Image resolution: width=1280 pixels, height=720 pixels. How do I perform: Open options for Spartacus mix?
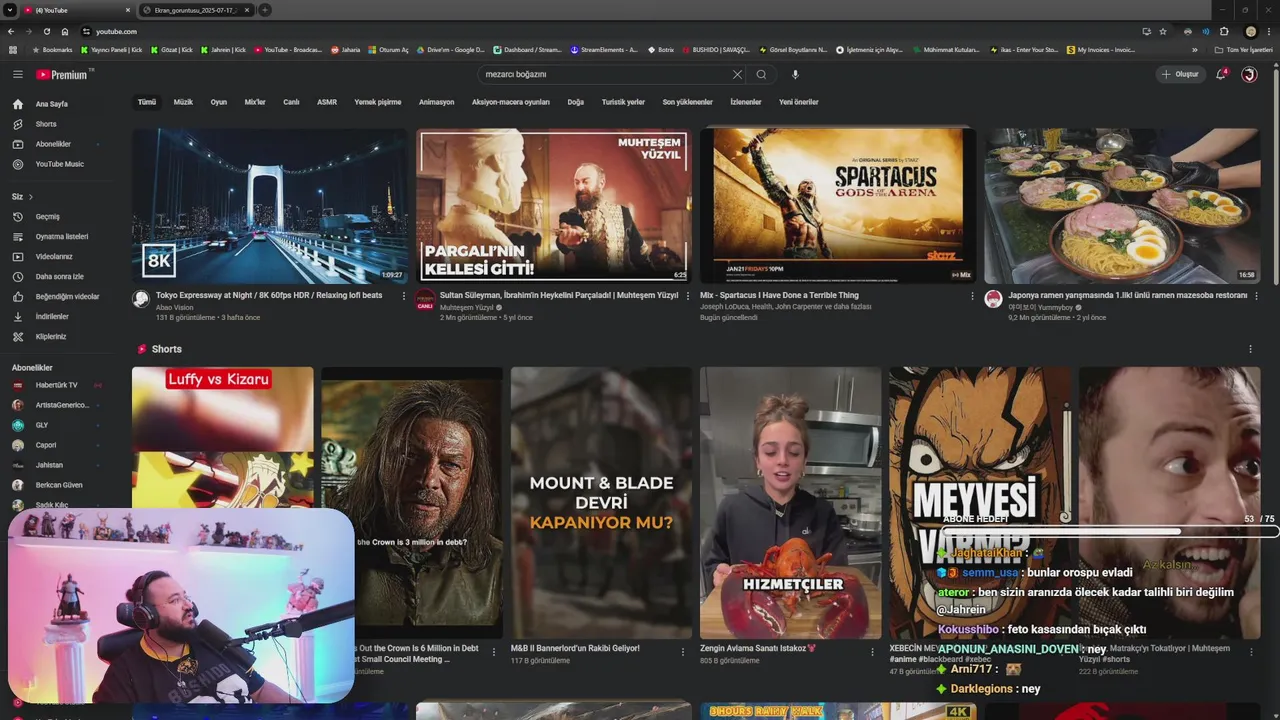972,296
